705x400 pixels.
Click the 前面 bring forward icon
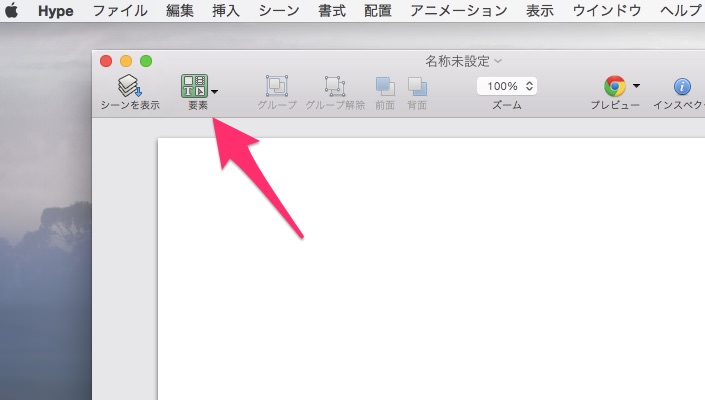click(385, 86)
